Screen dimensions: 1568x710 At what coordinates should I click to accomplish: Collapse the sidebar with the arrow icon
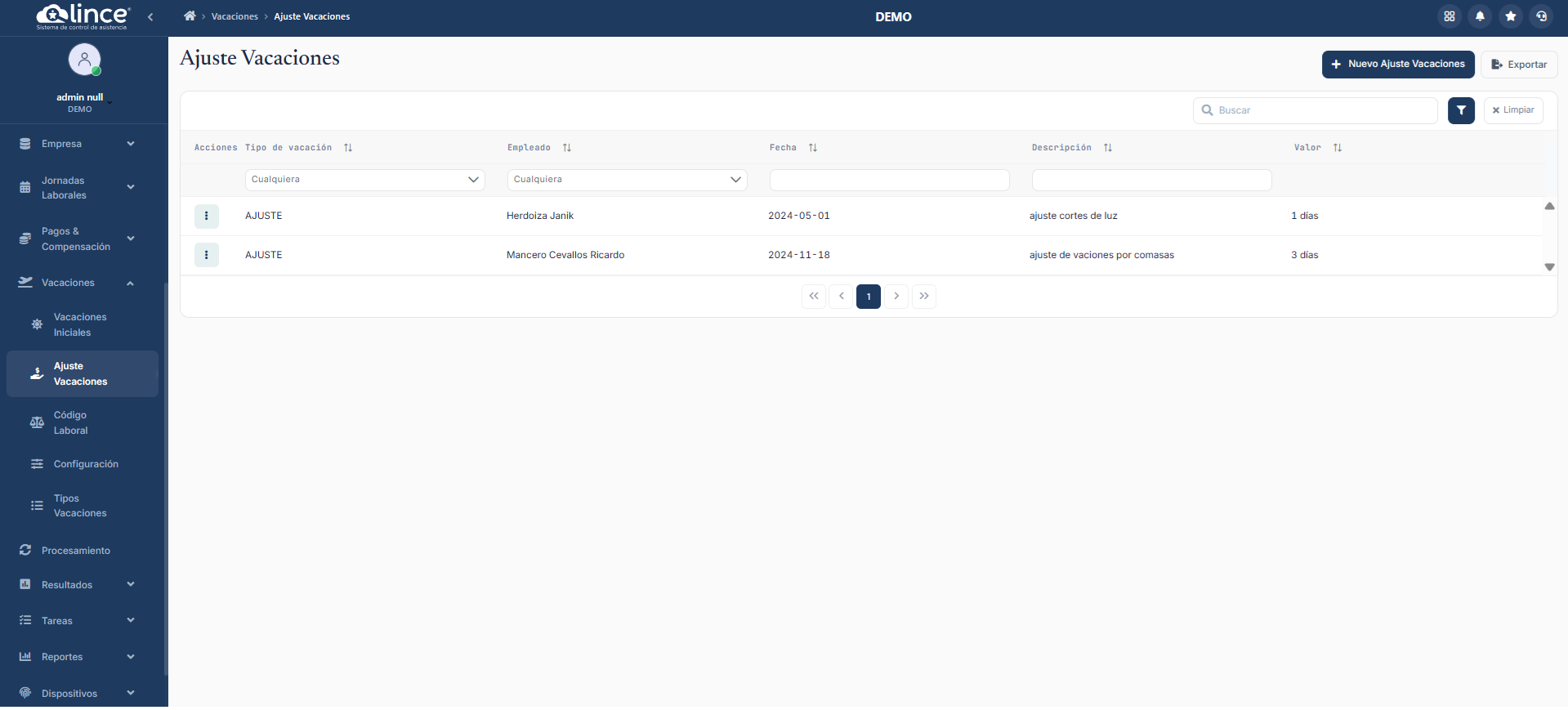[x=150, y=16]
